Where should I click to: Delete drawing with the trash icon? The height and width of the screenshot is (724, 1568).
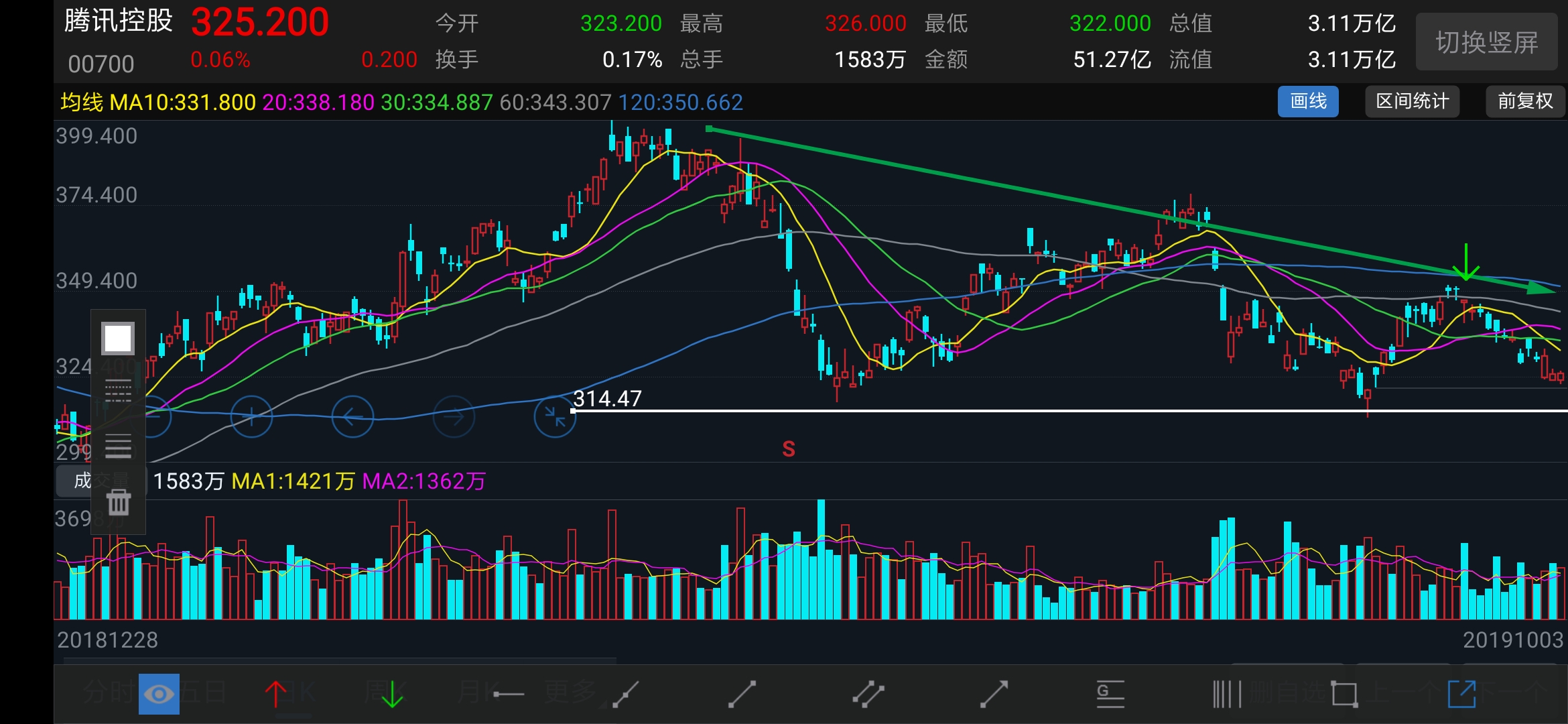(x=119, y=502)
